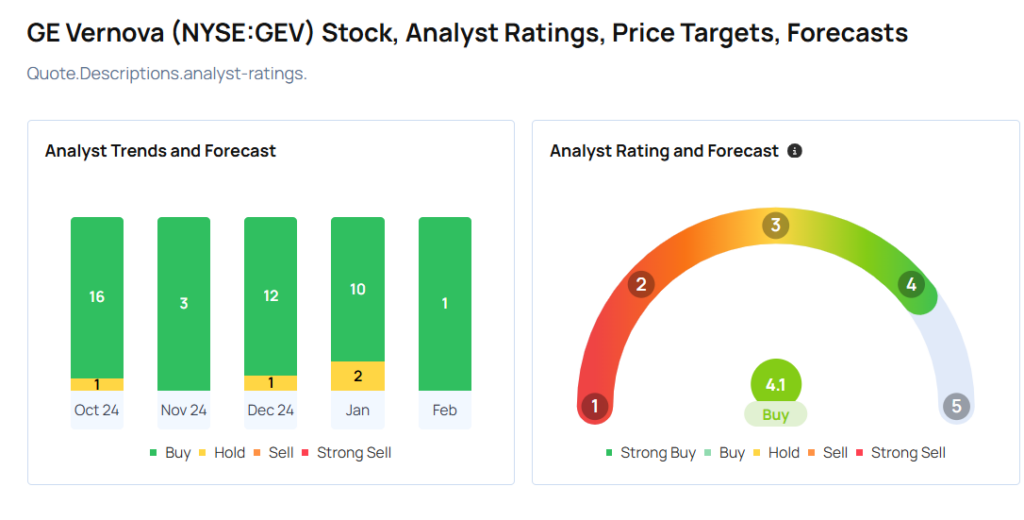This screenshot has width=1024, height=520.
Task: Click gauge marker number 4
Action: pos(910,284)
